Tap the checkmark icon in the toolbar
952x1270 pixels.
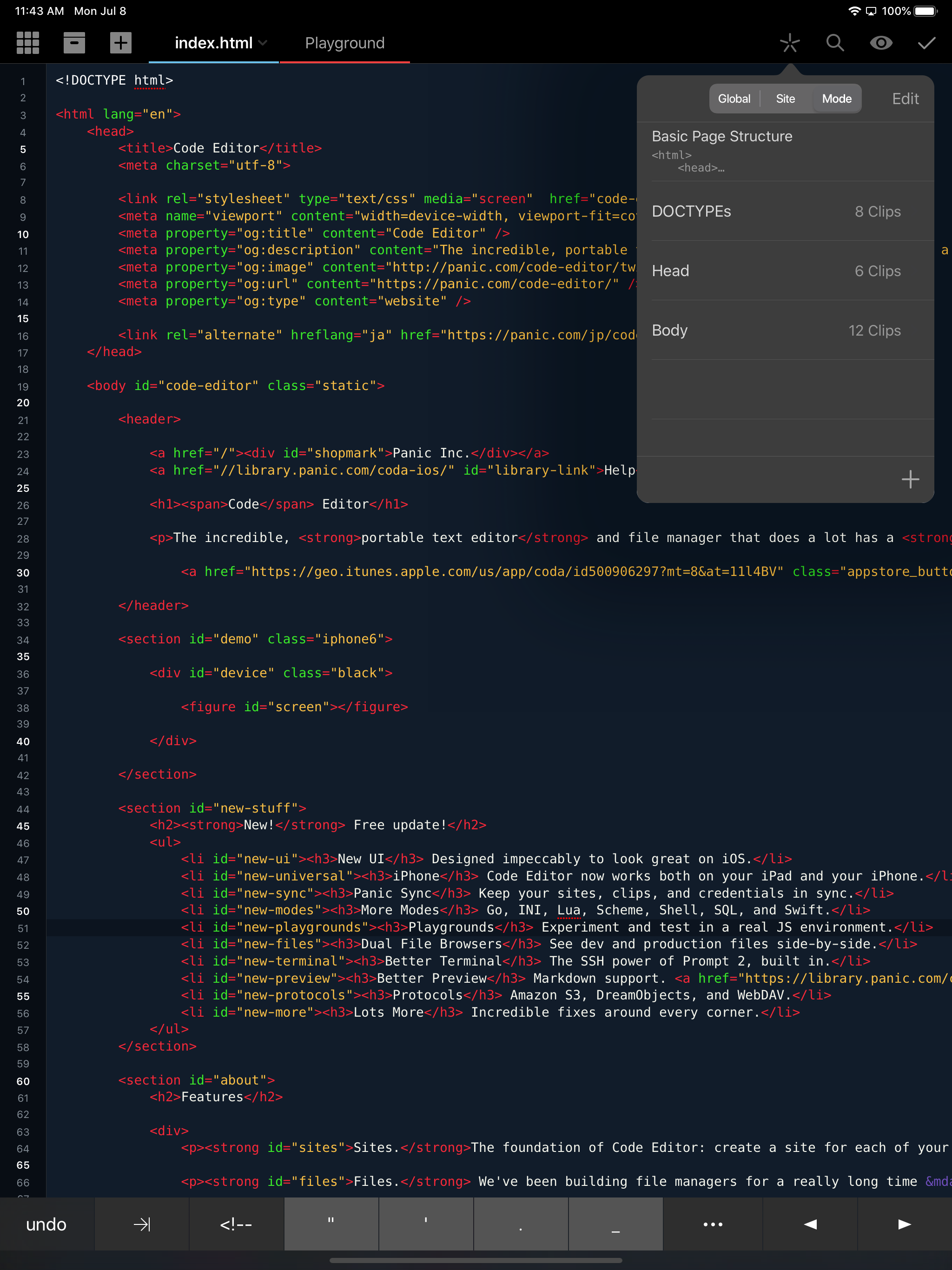(926, 42)
